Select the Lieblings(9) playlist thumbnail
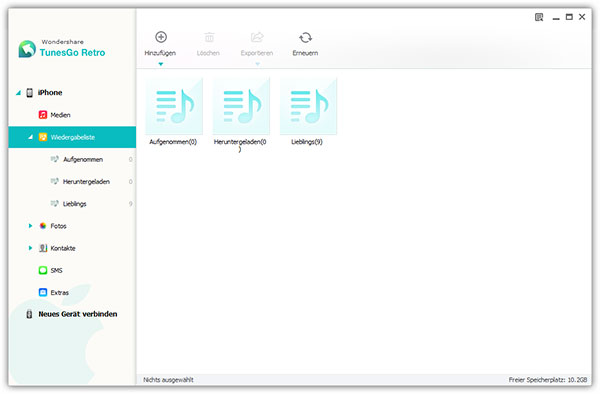600x394 pixels. (x=308, y=106)
